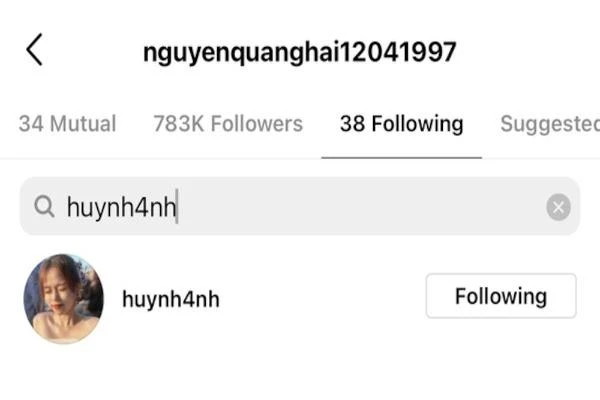600x400 pixels.
Task: Open the huynh4nh profile picture
Action: click(x=64, y=299)
